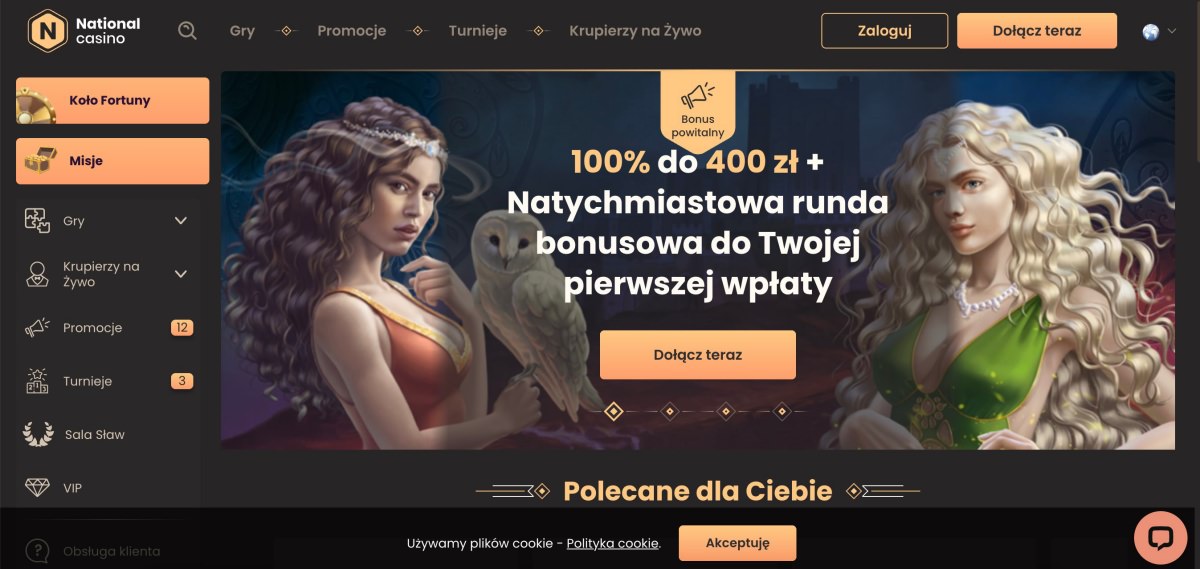
Task: Click the National casino logo
Action: pos(86,30)
